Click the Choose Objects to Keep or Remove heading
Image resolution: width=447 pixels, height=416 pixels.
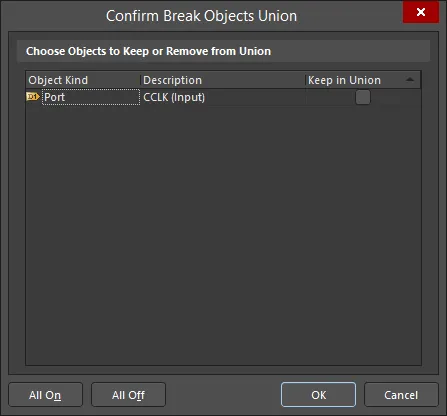148,51
